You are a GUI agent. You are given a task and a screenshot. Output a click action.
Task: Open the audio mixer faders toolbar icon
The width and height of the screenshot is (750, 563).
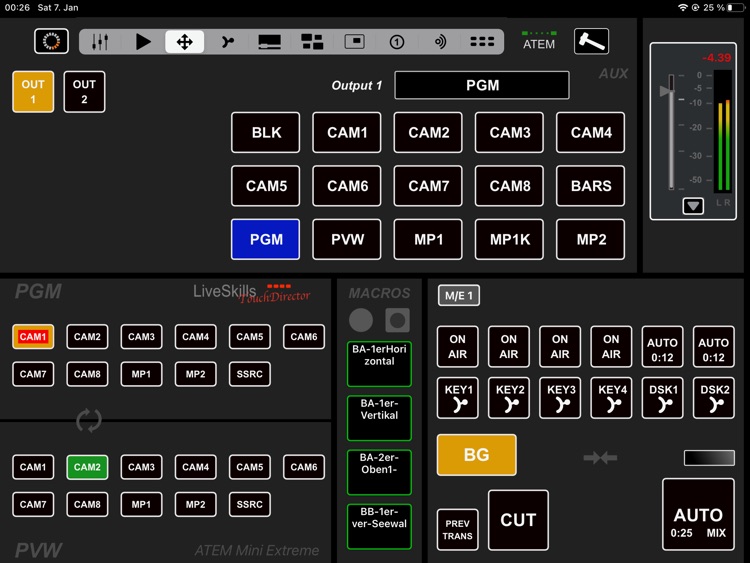(100, 42)
